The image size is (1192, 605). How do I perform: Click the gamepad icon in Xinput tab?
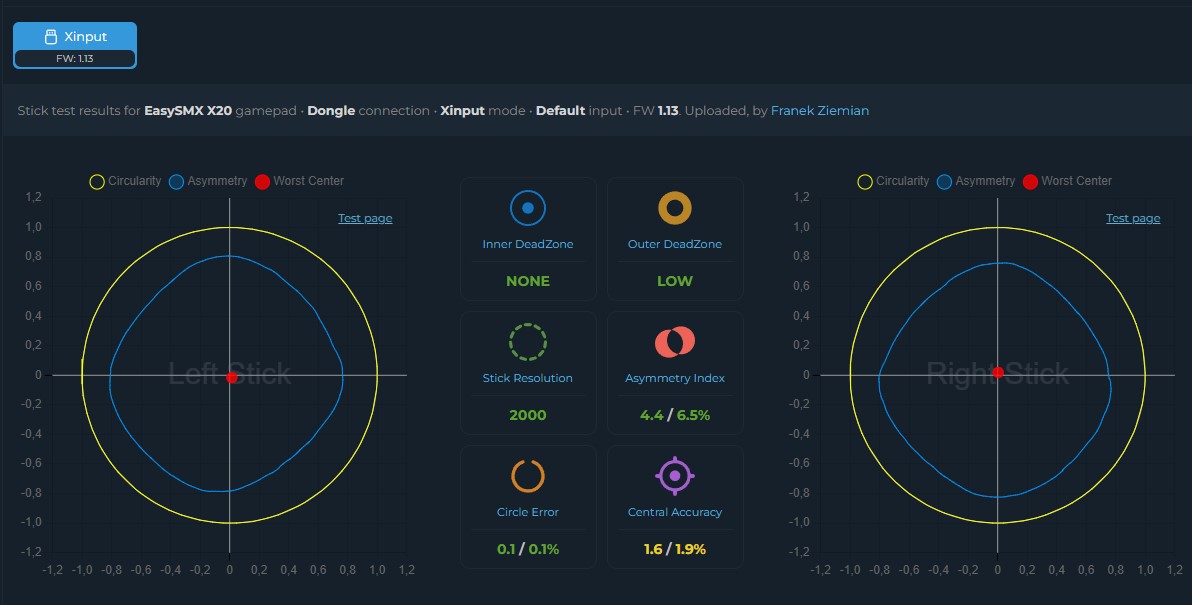pyautogui.click(x=51, y=36)
